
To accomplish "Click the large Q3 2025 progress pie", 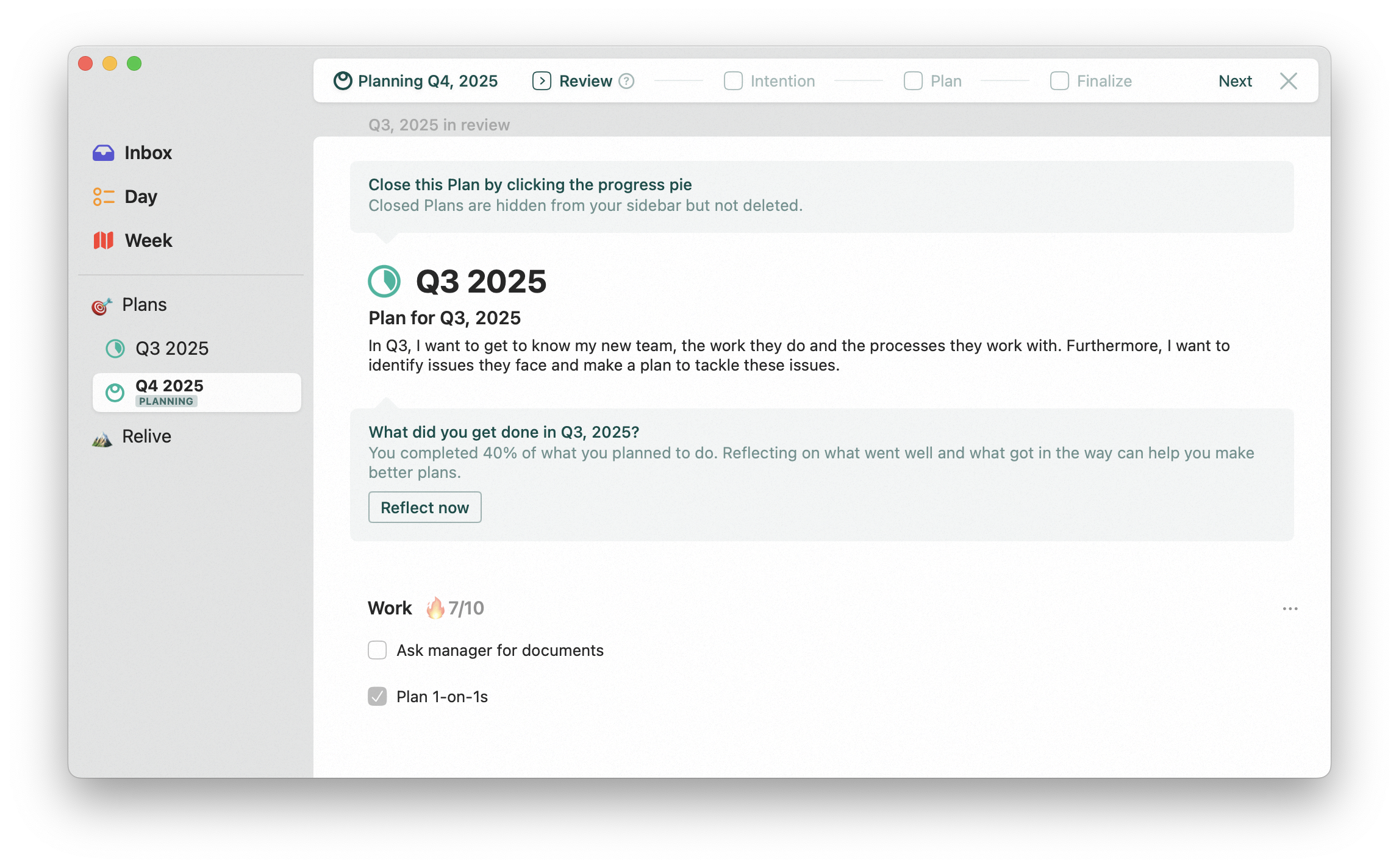I will coord(384,281).
